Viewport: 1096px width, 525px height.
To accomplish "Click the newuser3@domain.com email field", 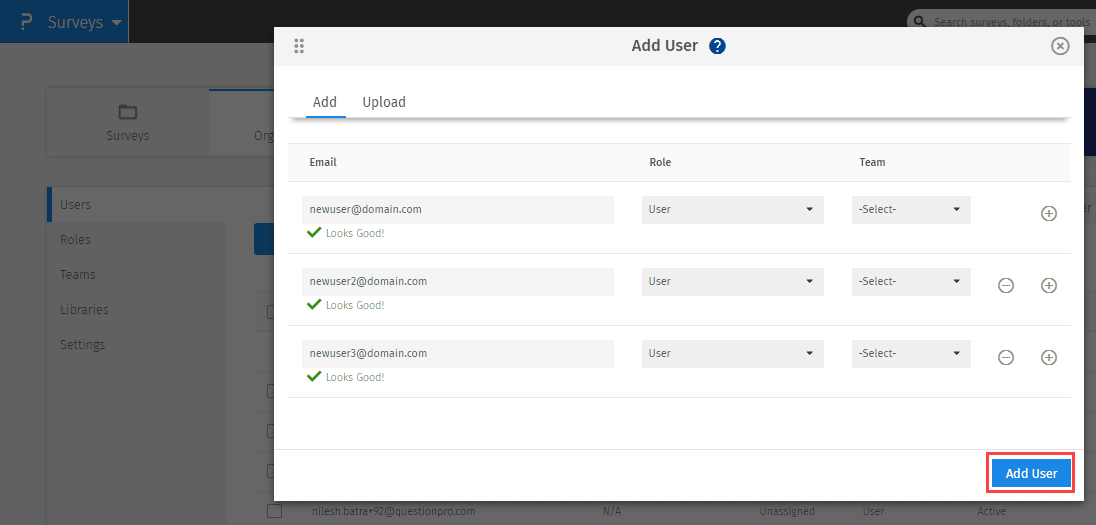I will (458, 354).
